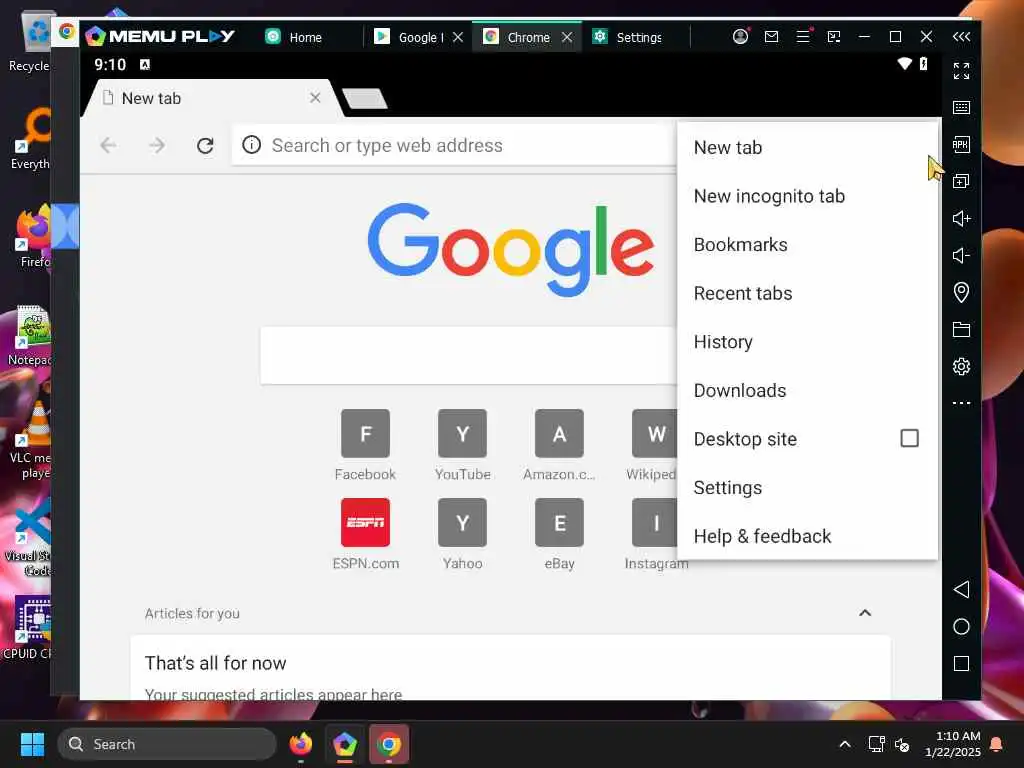Open the Yahoo shortcut tile
This screenshot has height=768, width=1024.
point(462,534)
